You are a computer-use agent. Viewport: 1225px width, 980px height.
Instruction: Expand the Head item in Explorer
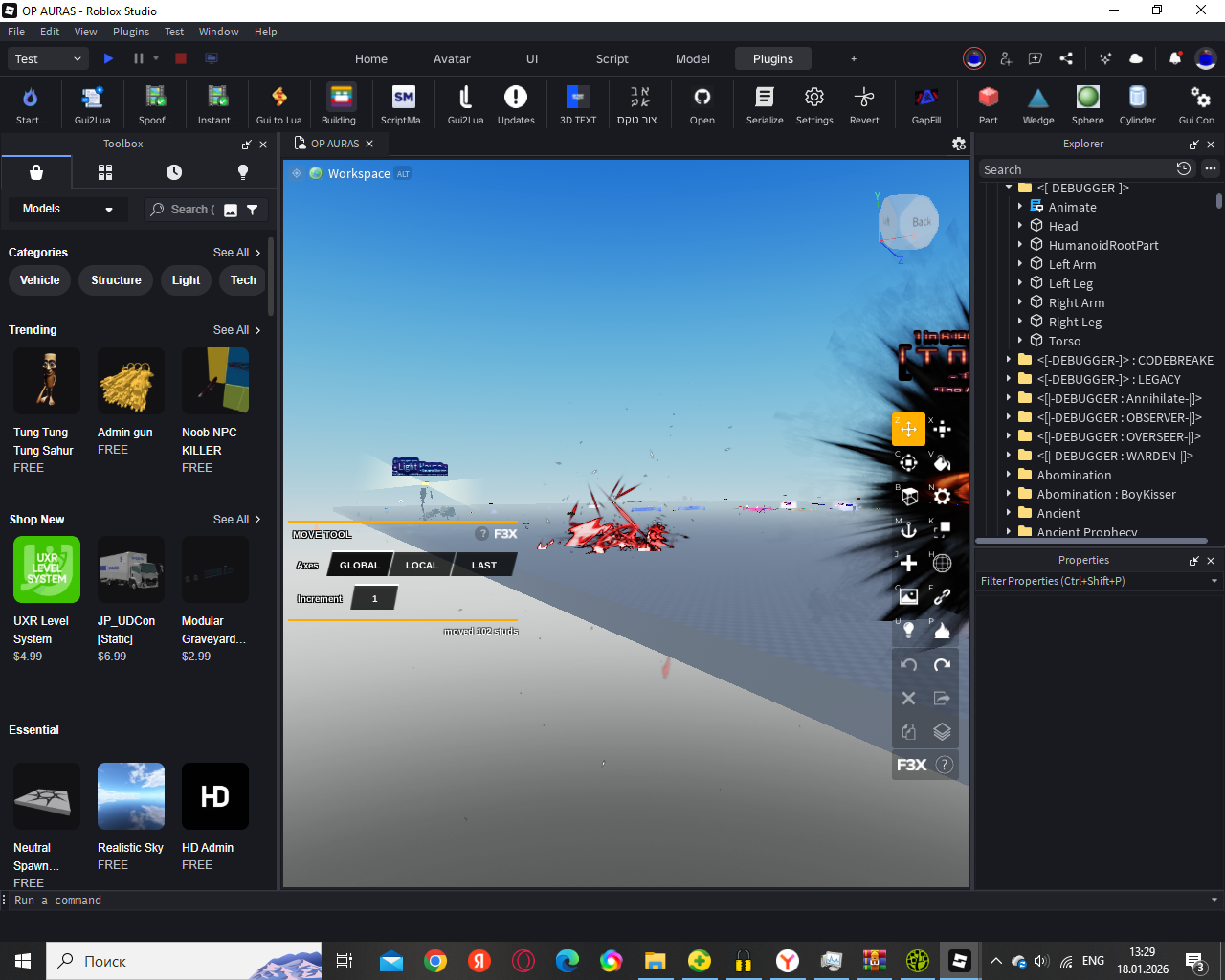(1020, 226)
